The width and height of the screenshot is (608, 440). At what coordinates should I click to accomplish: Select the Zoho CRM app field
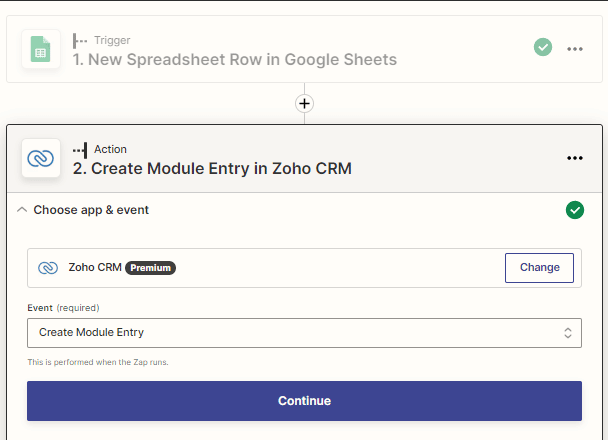(304, 268)
